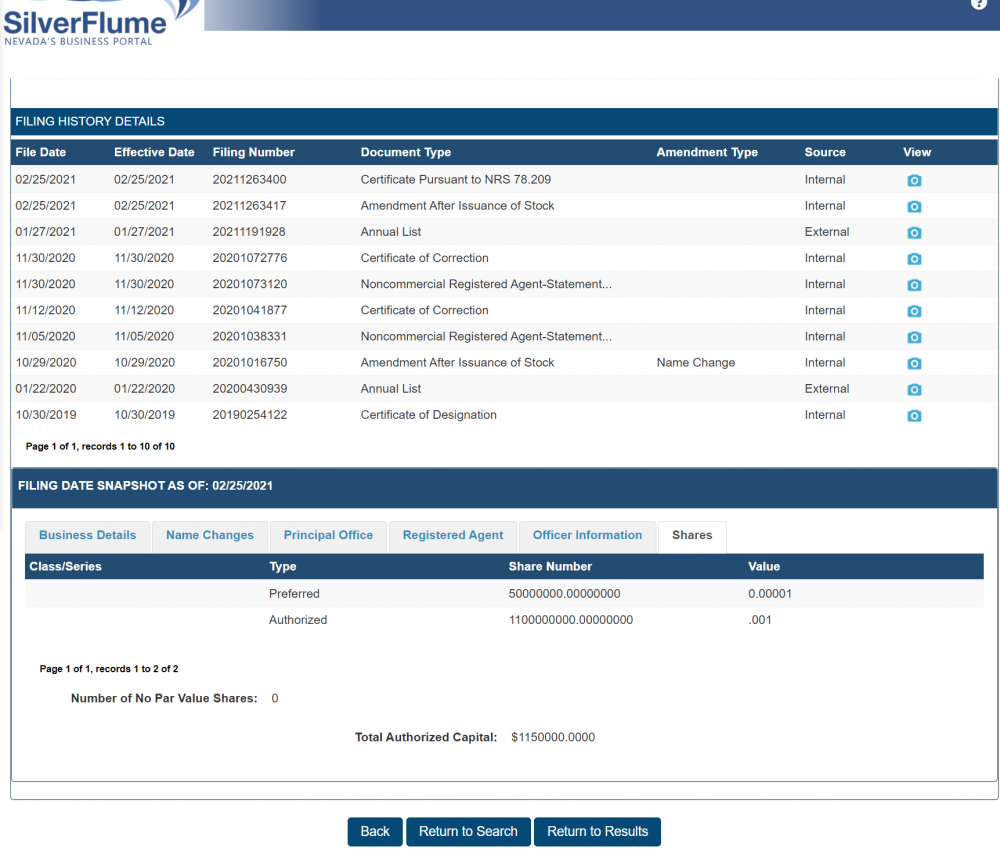The height and width of the screenshot is (854, 1000).
Task: View the Name Change amendment document
Action: 914,364
